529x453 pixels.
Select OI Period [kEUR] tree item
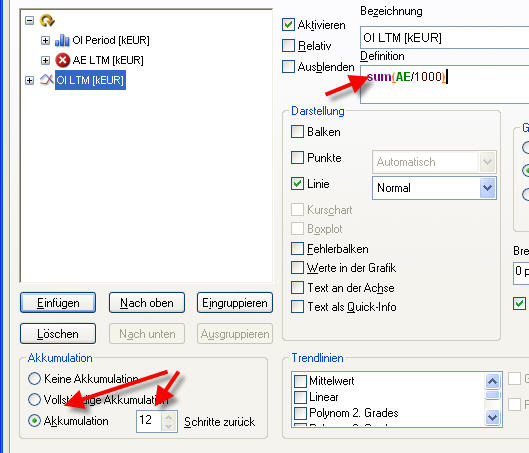(111, 40)
